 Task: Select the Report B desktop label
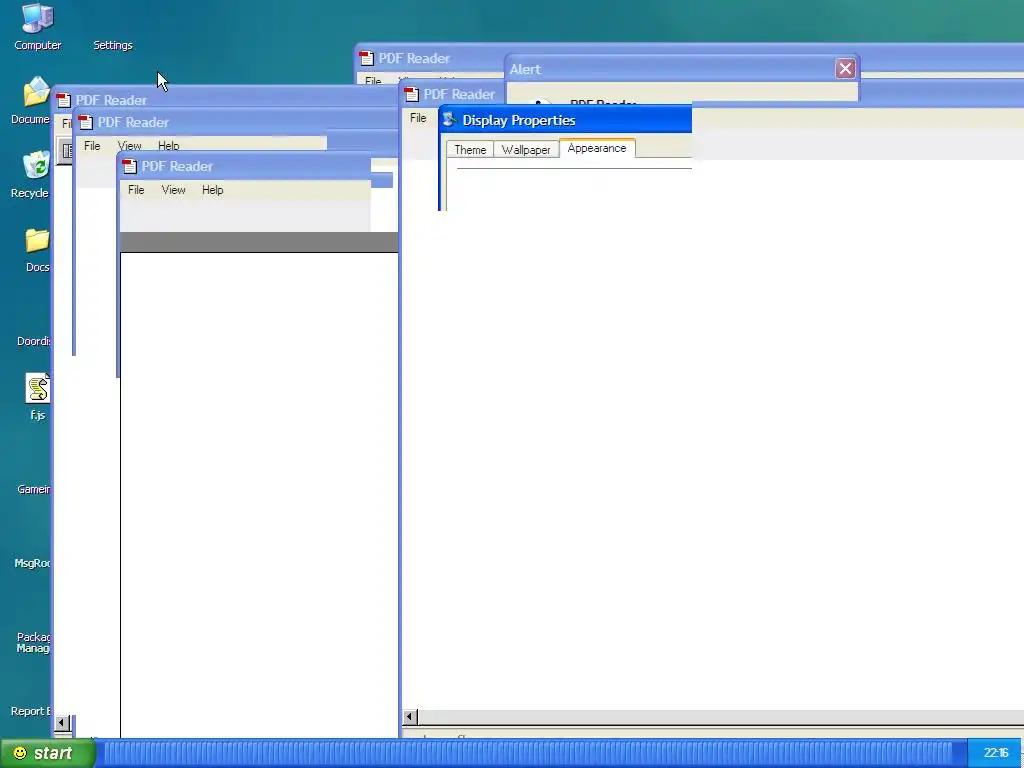[x=31, y=711]
